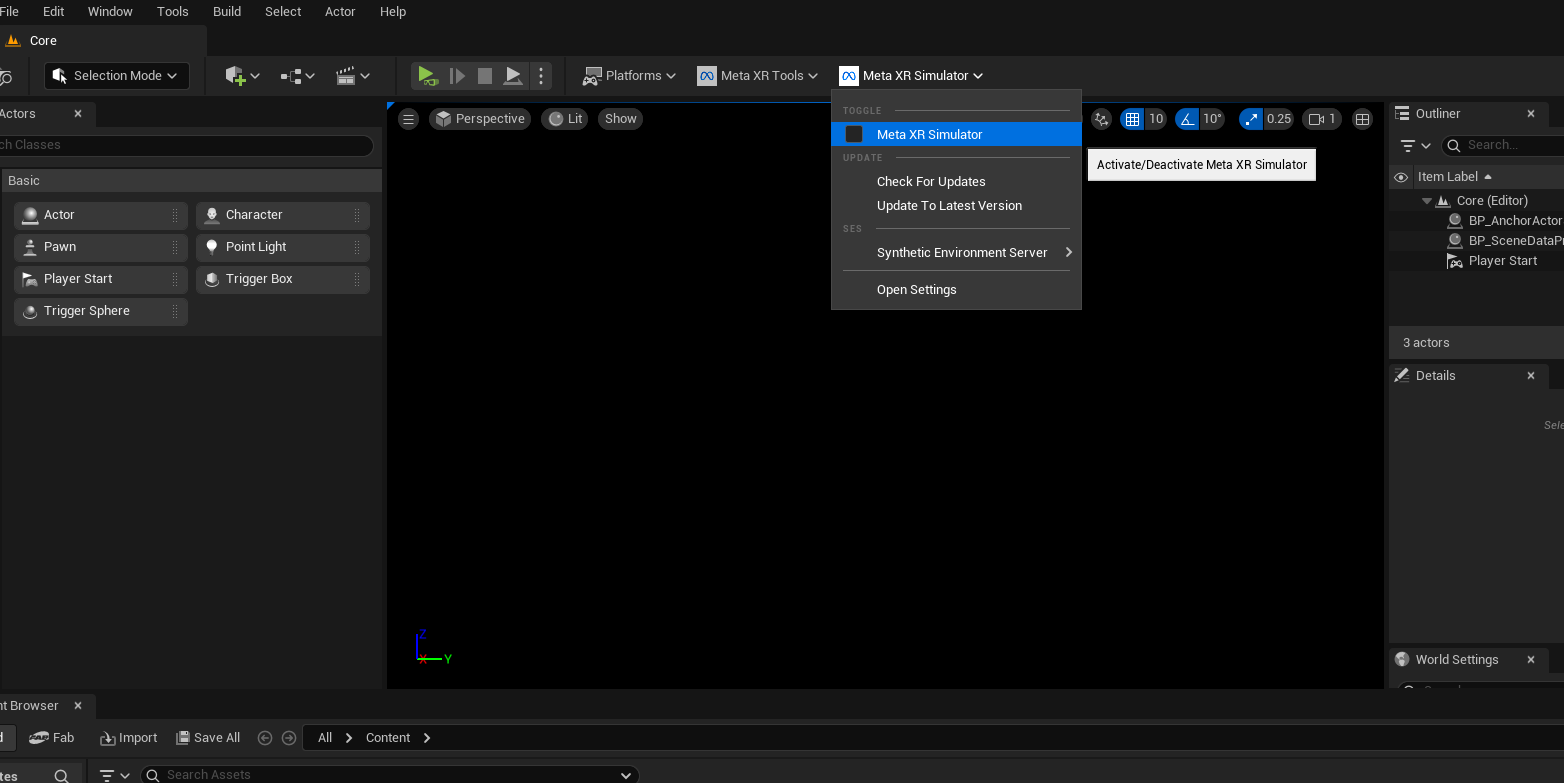Open Fab from the Content Browser
The height and width of the screenshot is (783, 1564).
coord(52,738)
